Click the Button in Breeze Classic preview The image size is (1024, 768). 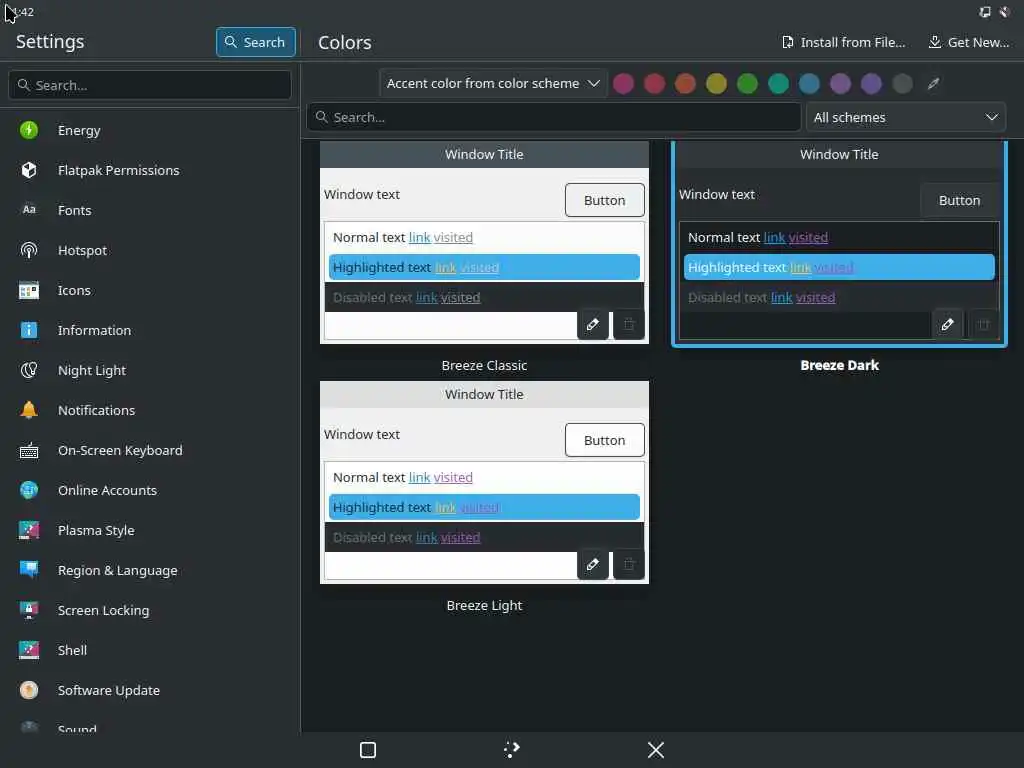pos(605,200)
